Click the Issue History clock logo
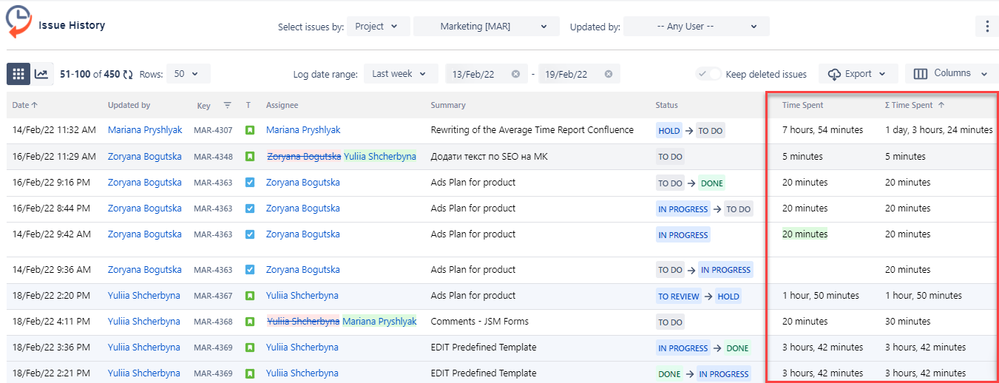999x383 pixels. [18, 24]
